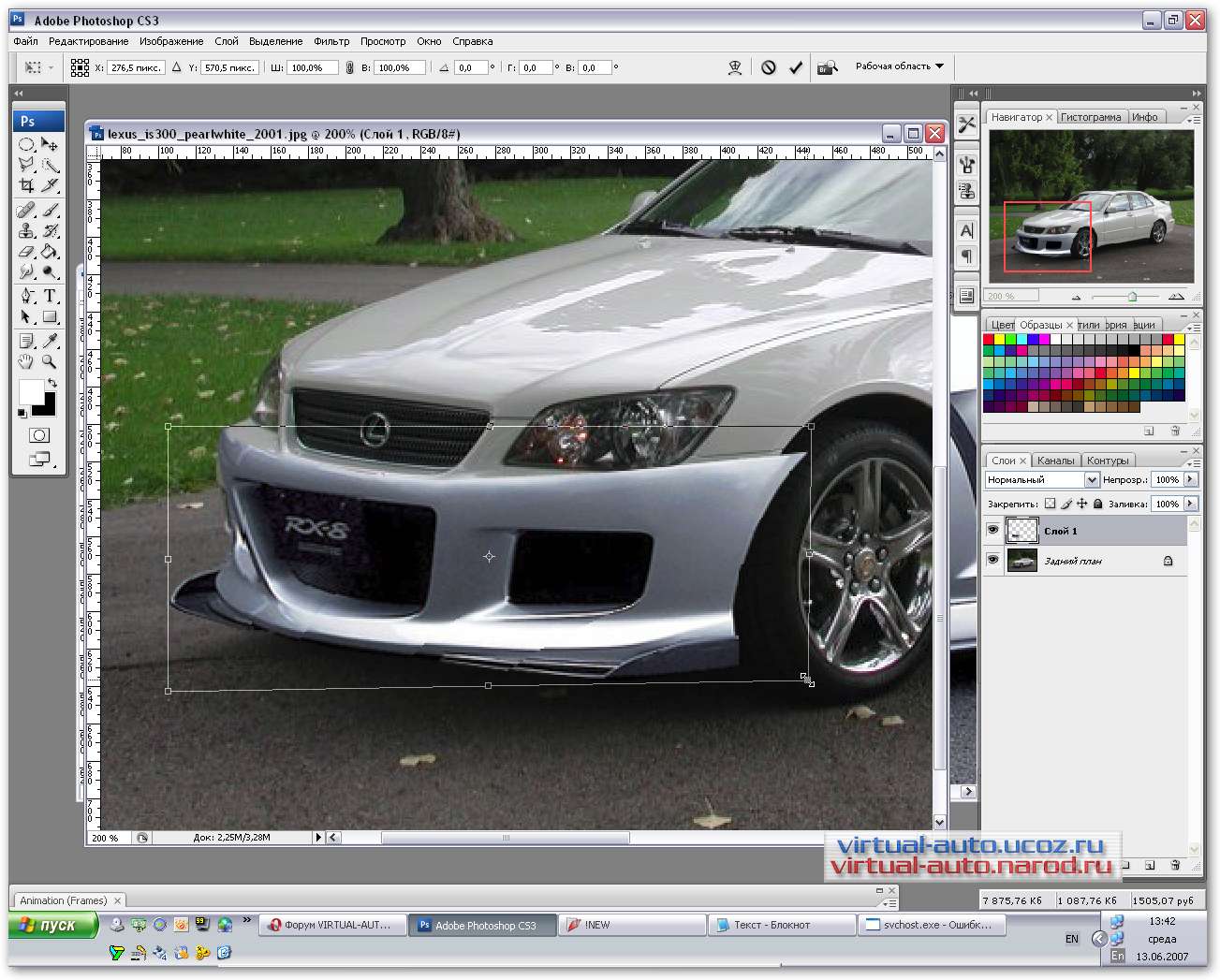Select the Smudge tool
This screenshot has width=1220, height=980.
26,271
